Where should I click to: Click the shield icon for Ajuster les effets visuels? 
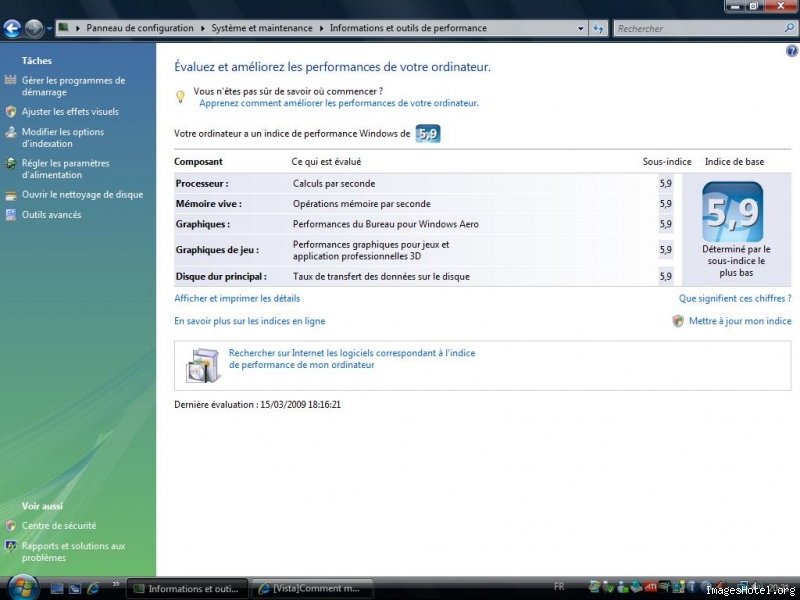(x=11, y=112)
